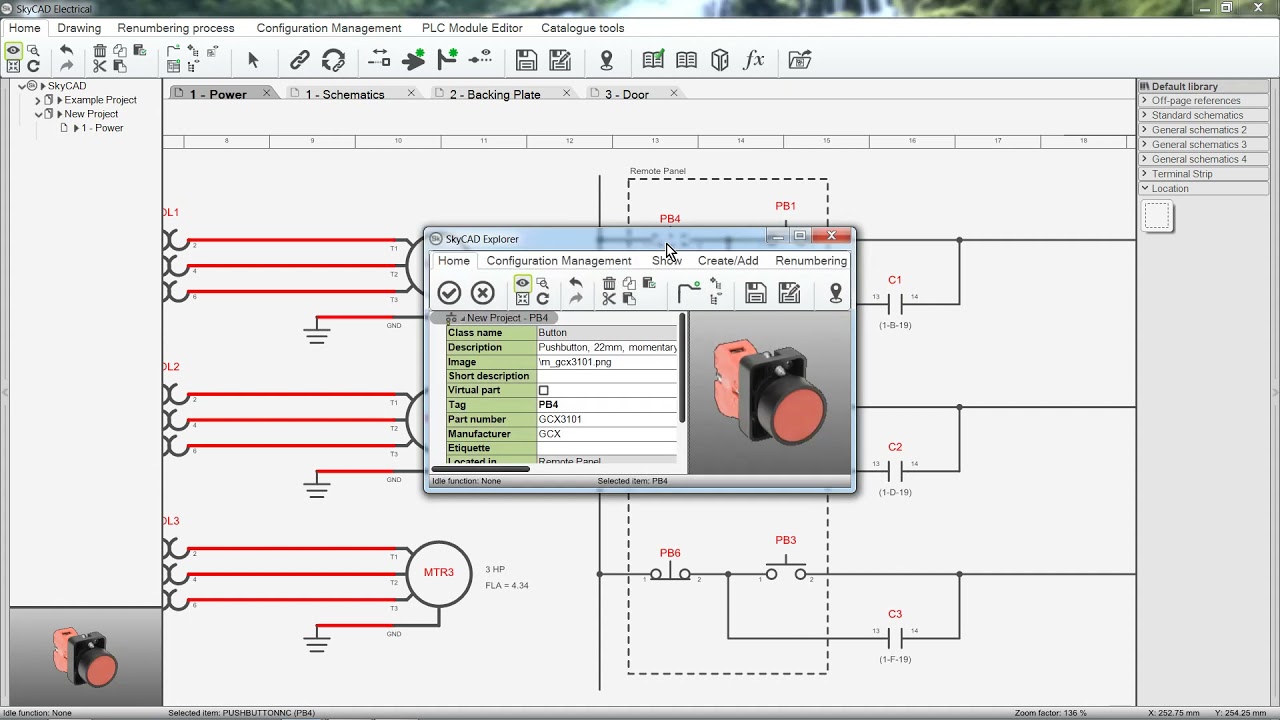
Task: Toggle the Virtual part checkbox
Action: tap(544, 391)
